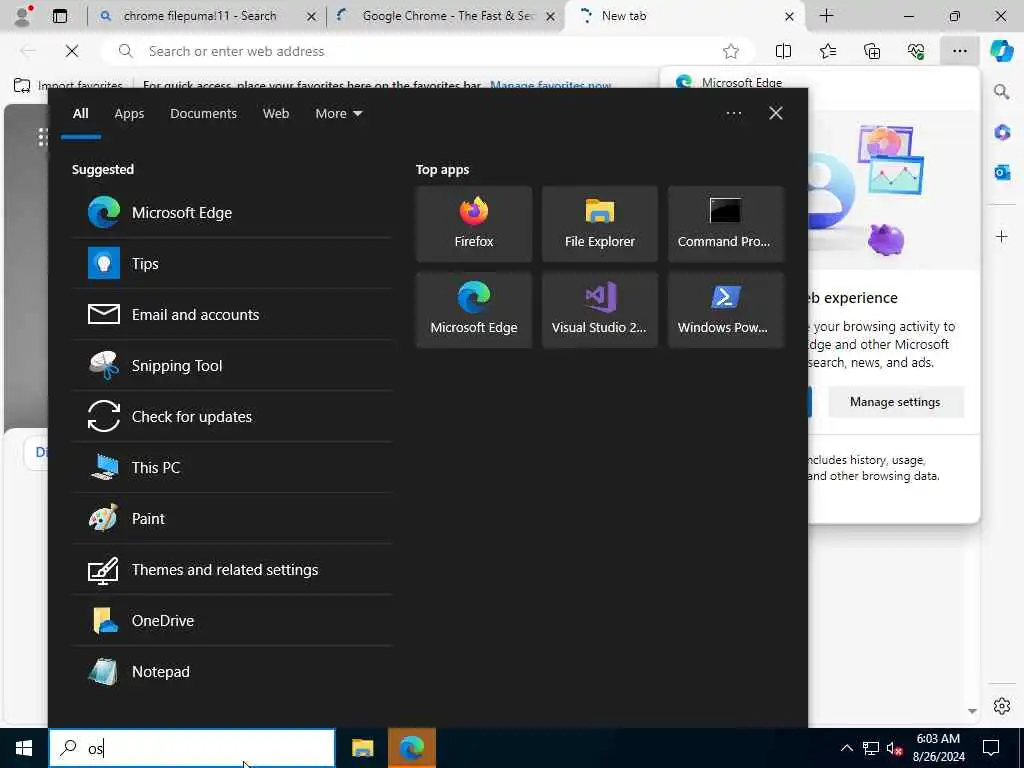Open Firefox in Top apps

click(x=473, y=224)
